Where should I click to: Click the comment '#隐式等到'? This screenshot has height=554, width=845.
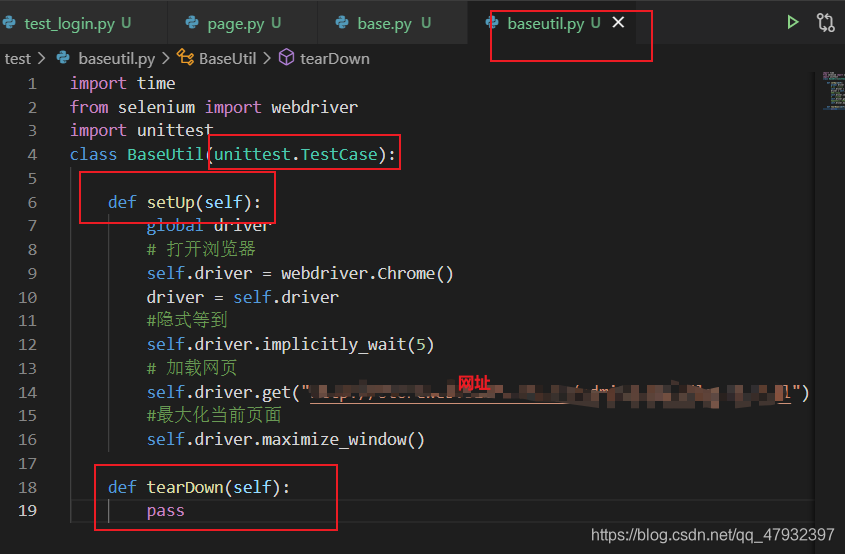(x=187, y=320)
